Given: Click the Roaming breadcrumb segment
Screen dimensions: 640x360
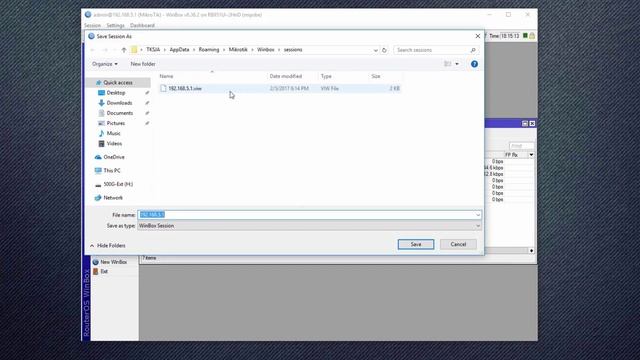Looking at the screenshot, I should point(209,50).
